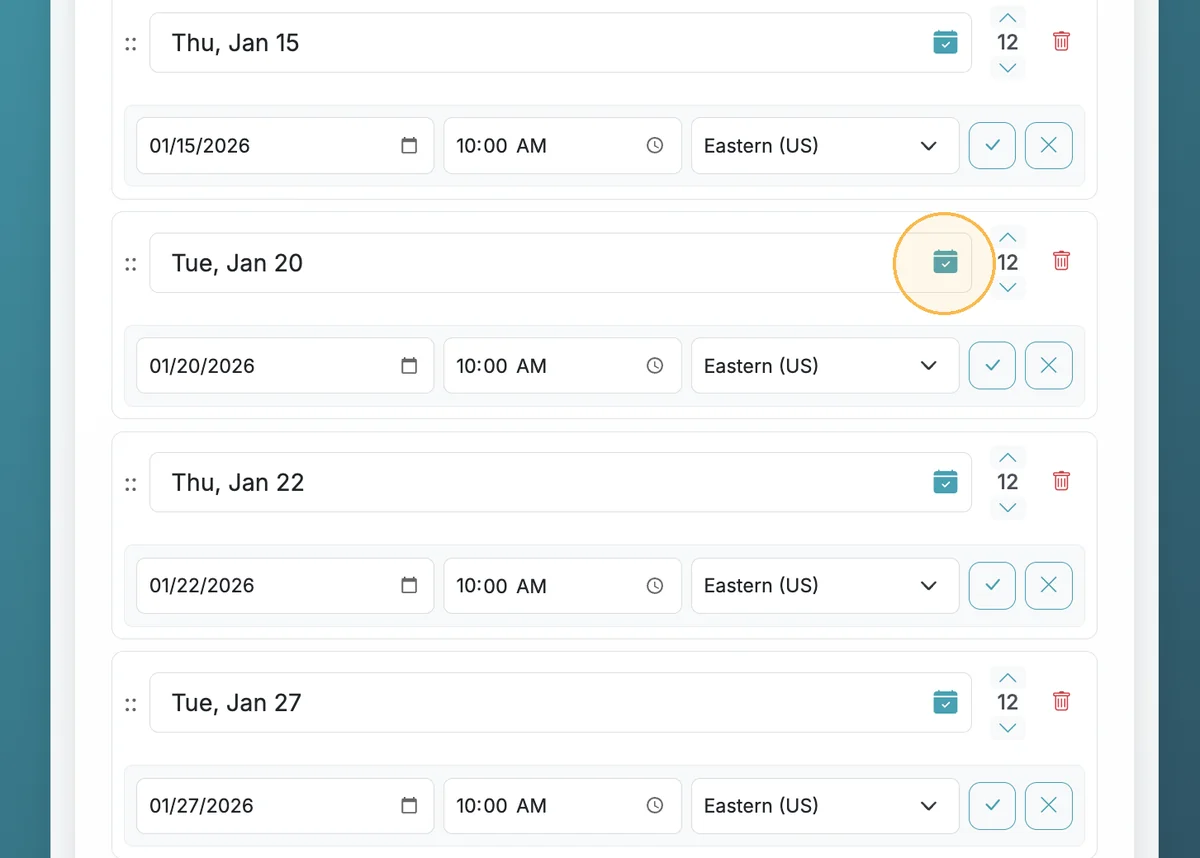
Task: Open calendar icon in Tue, Jan 20 row
Action: pos(945,262)
